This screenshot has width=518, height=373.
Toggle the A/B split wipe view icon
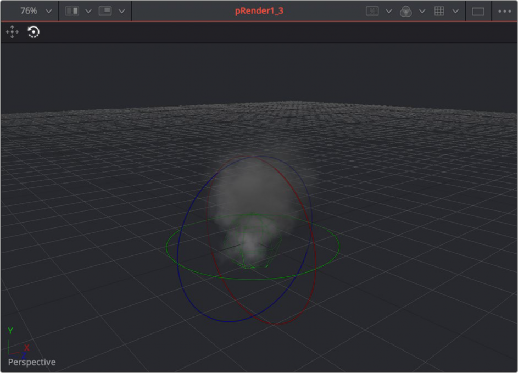click(72, 11)
